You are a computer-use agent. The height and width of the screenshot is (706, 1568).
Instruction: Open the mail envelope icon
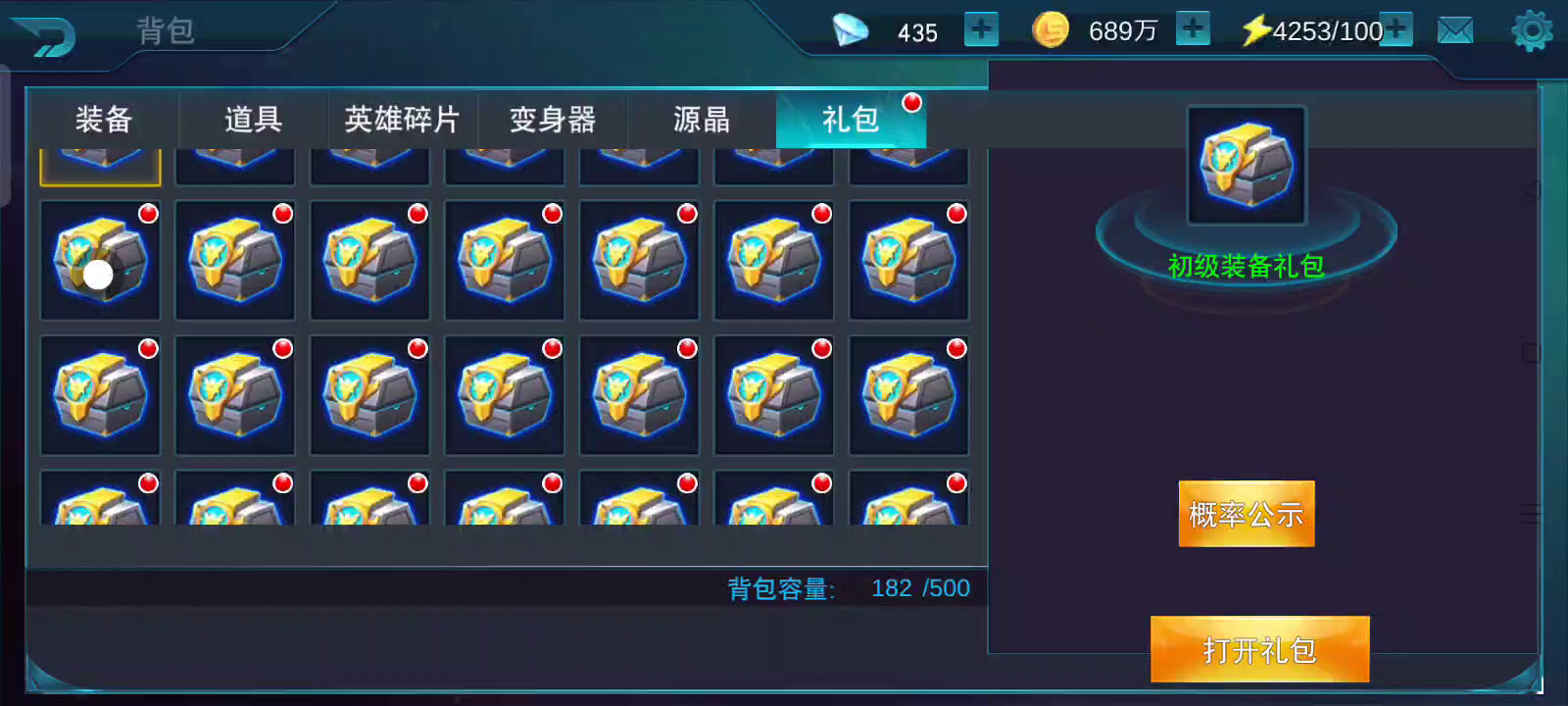tap(1455, 31)
